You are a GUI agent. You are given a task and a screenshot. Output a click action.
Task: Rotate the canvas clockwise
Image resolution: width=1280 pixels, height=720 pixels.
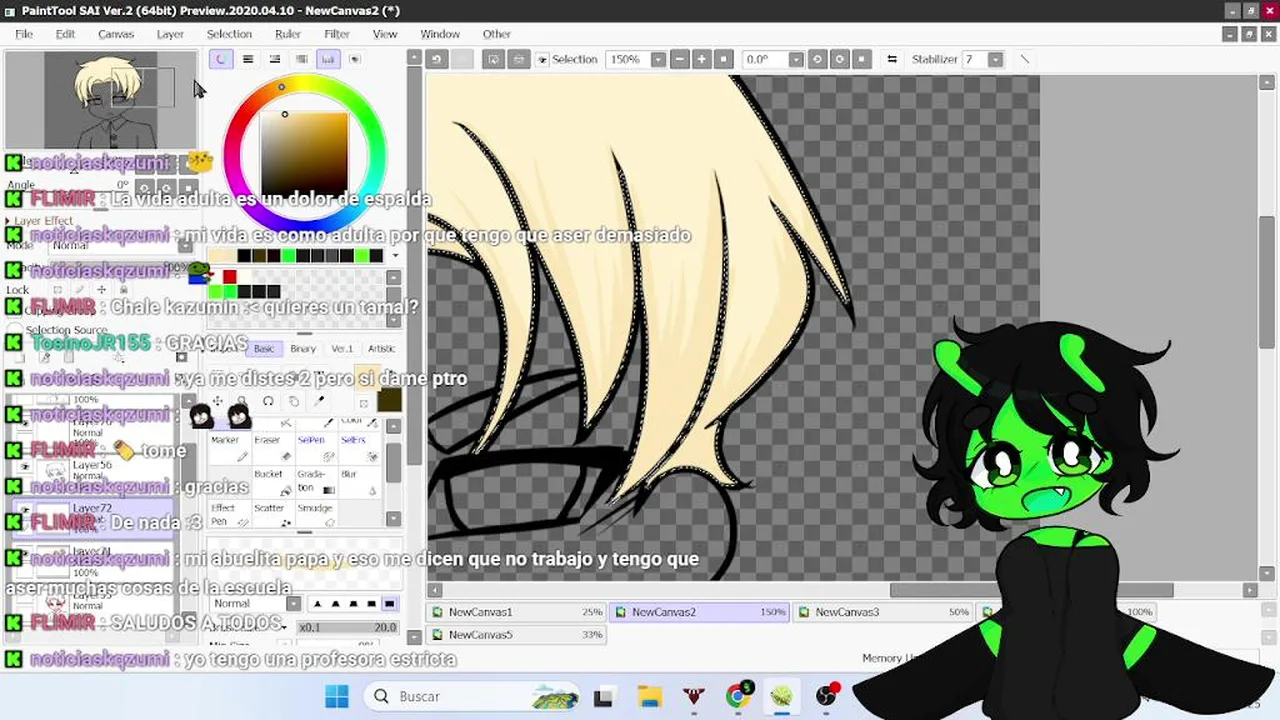pyautogui.click(x=839, y=59)
